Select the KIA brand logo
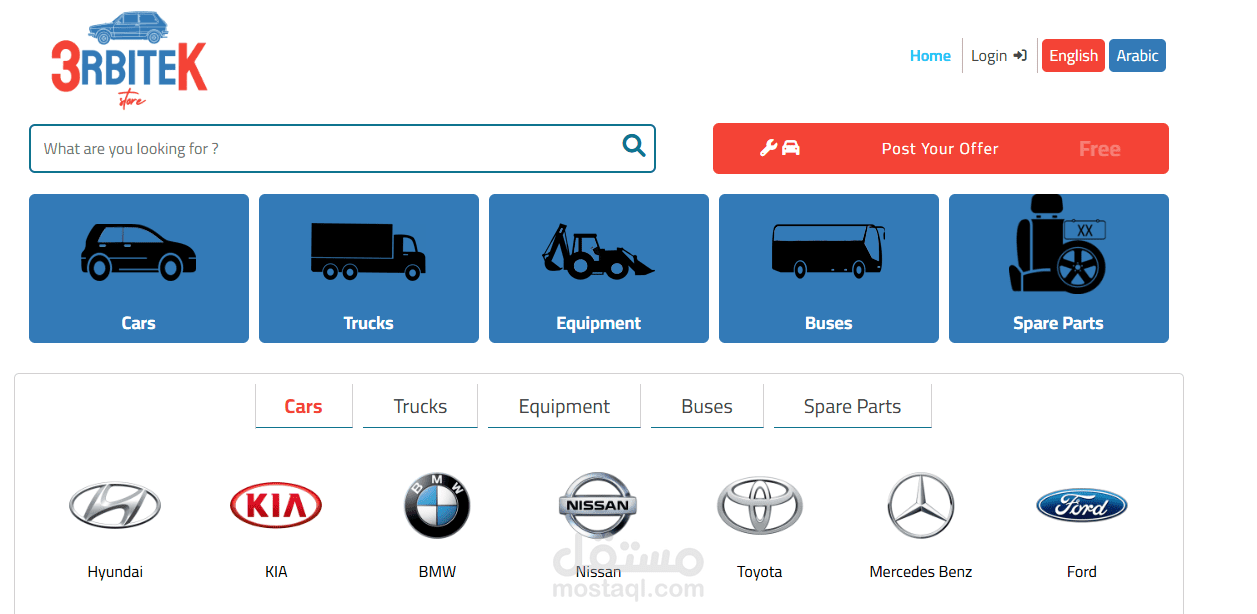Viewport: 1257px width, 614px height. [x=276, y=505]
